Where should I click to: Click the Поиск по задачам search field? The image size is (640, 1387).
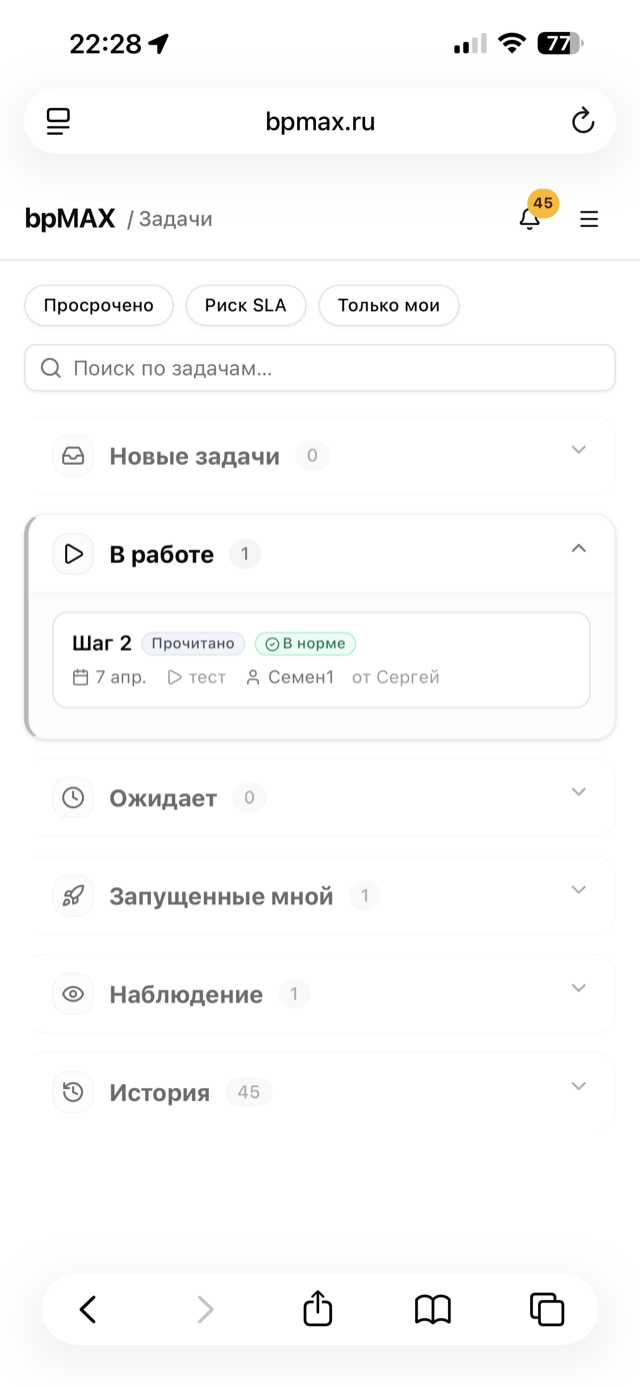(320, 367)
